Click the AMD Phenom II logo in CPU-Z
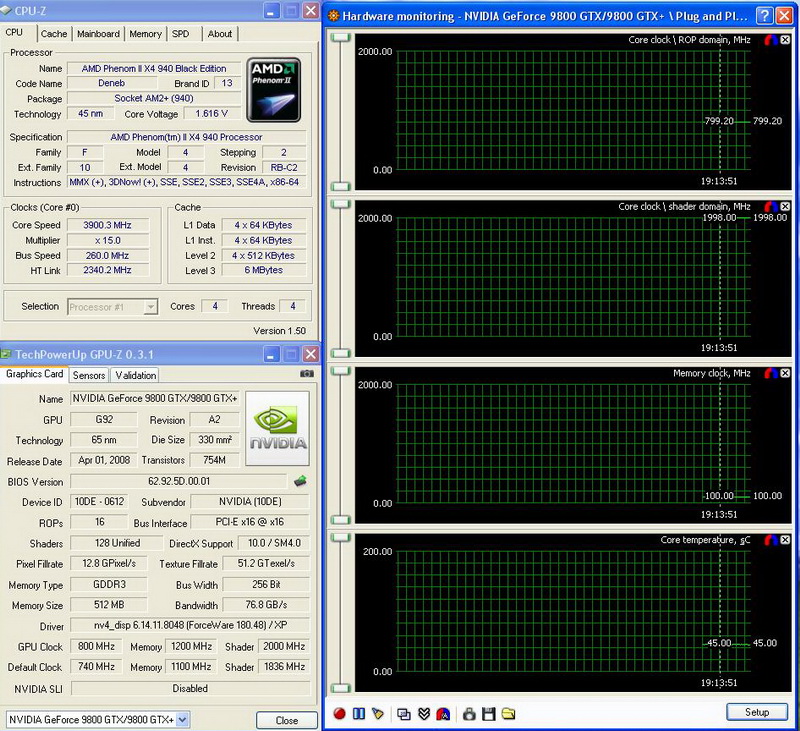The image size is (800, 731). tap(274, 90)
